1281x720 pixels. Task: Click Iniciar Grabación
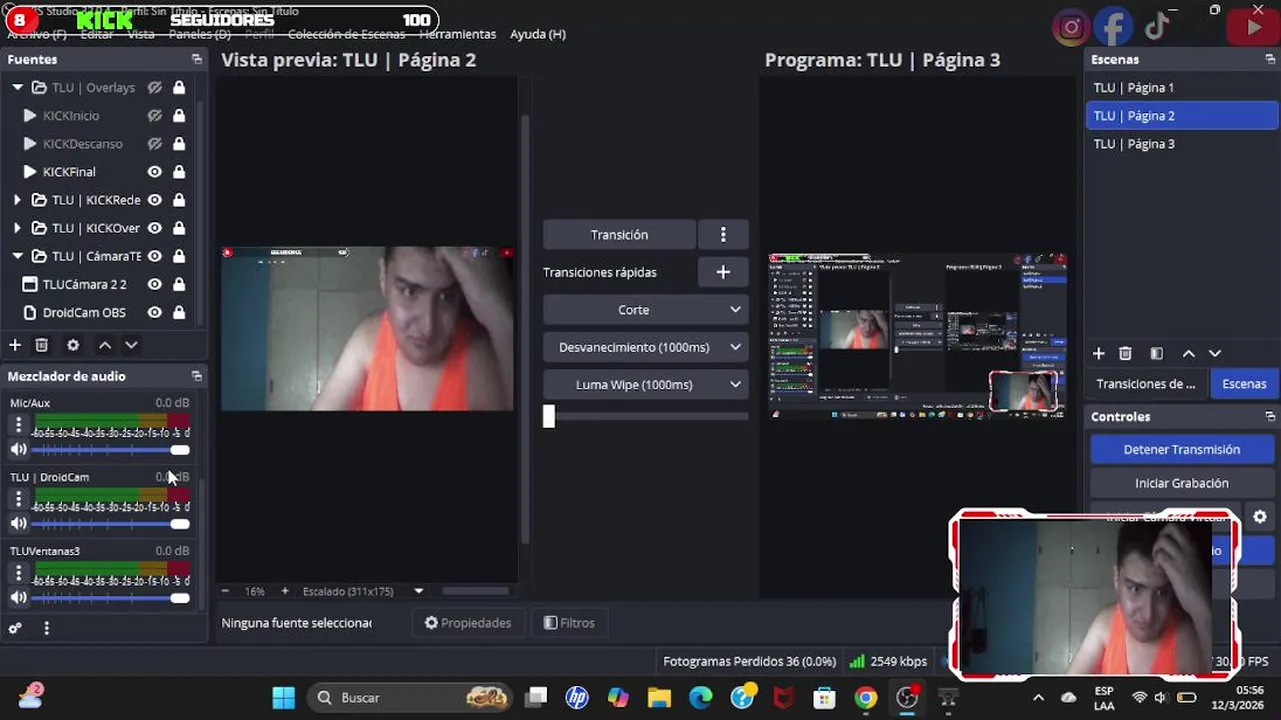[1182, 483]
